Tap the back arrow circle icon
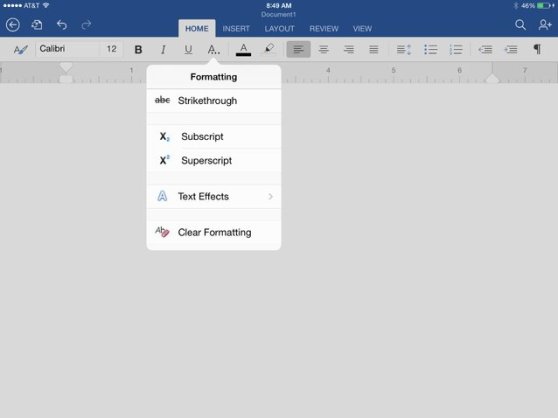The width and height of the screenshot is (558, 418). coord(13,25)
